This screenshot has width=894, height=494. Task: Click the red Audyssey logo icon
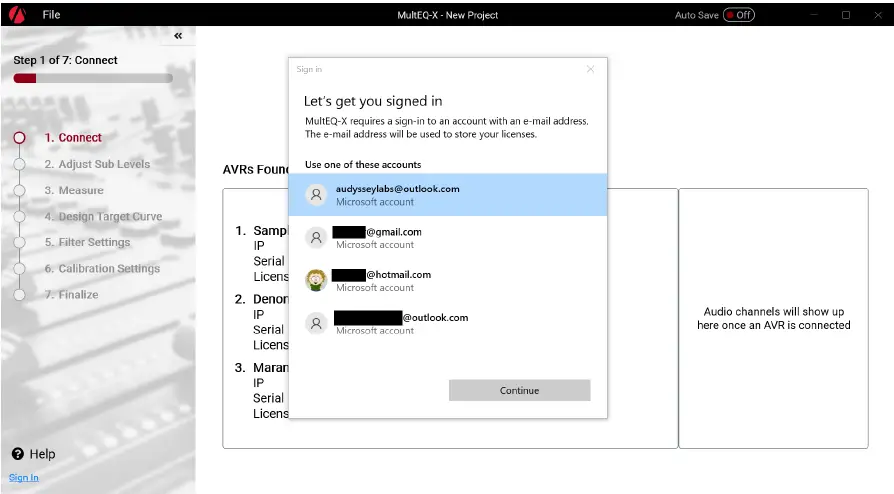click(x=17, y=14)
